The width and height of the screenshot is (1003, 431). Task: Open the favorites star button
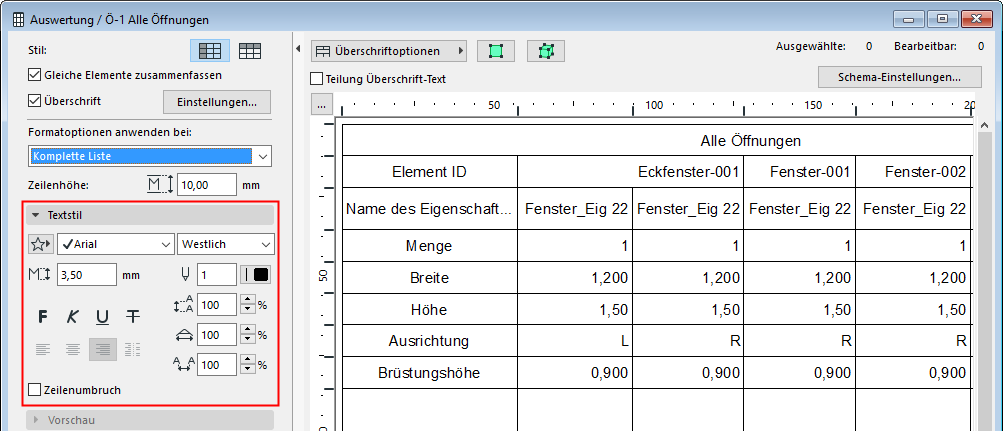coord(41,244)
